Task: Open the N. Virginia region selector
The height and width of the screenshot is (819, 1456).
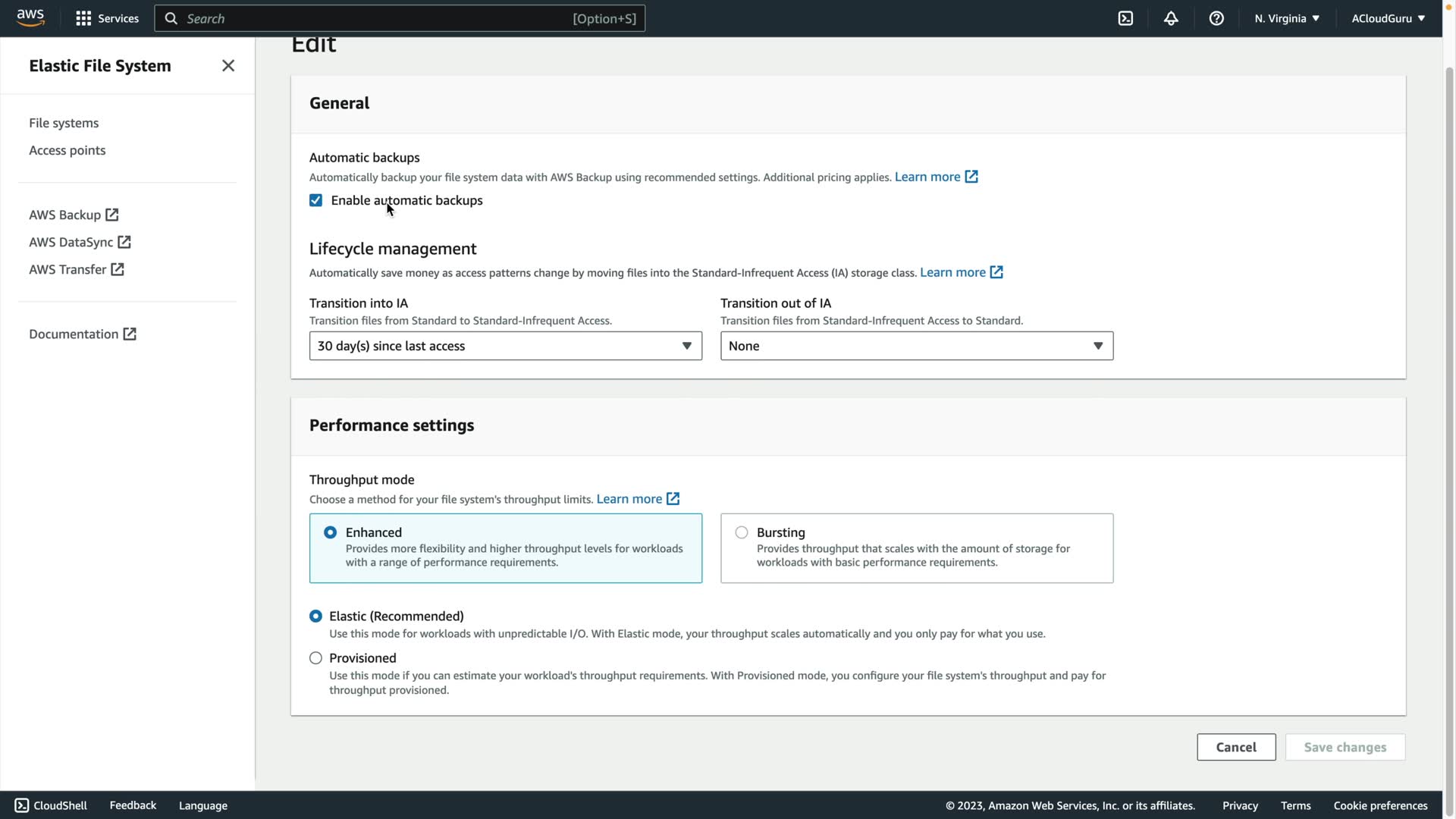Action: pyautogui.click(x=1287, y=18)
